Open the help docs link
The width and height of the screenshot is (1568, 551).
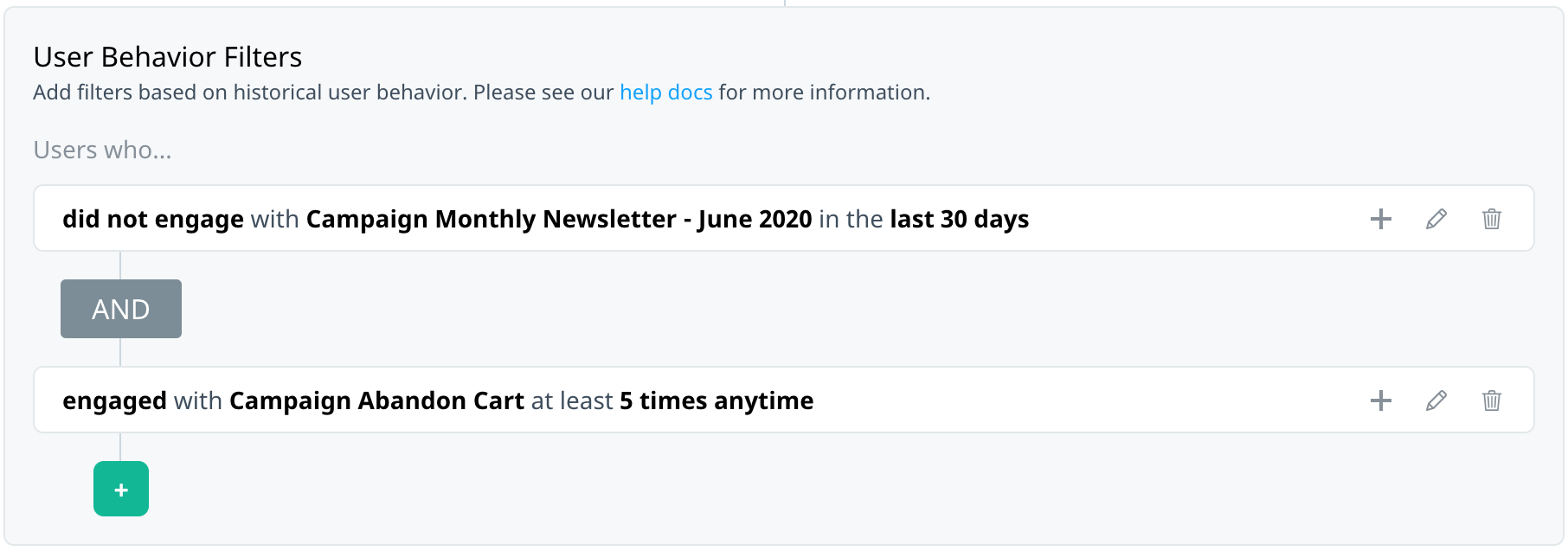coord(666,93)
